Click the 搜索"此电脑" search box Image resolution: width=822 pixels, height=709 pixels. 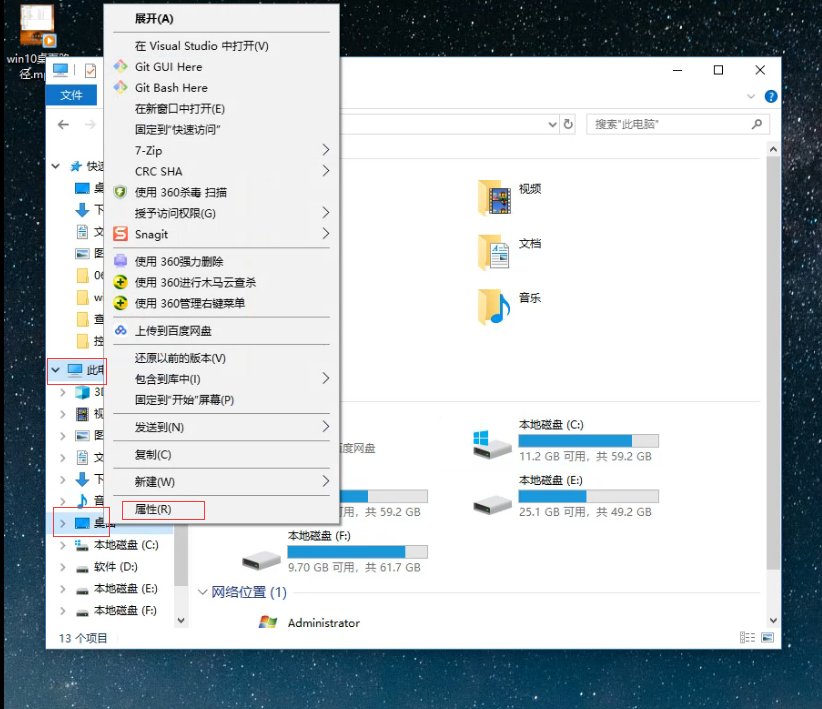670,125
